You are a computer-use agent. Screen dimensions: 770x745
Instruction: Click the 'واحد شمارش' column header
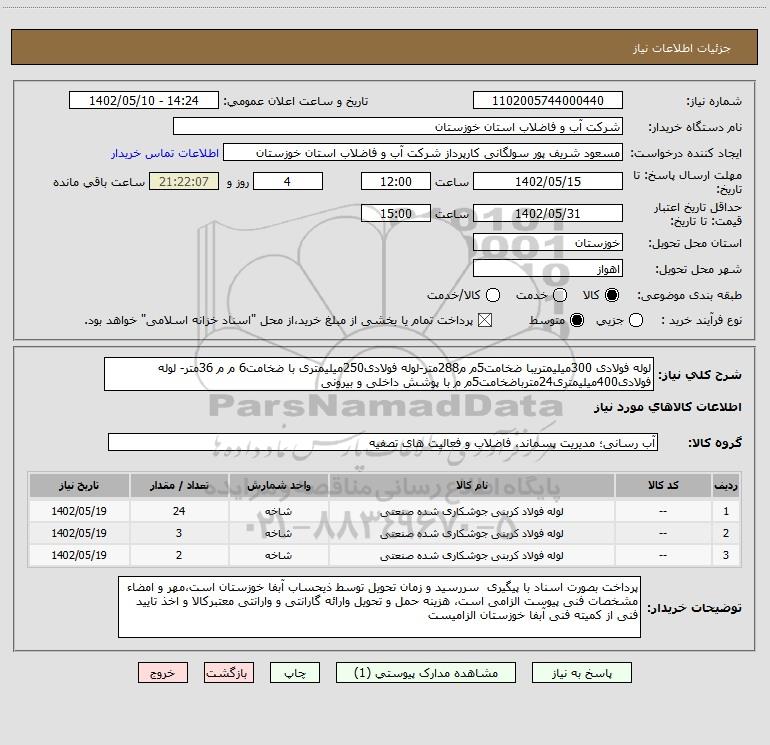(x=278, y=485)
